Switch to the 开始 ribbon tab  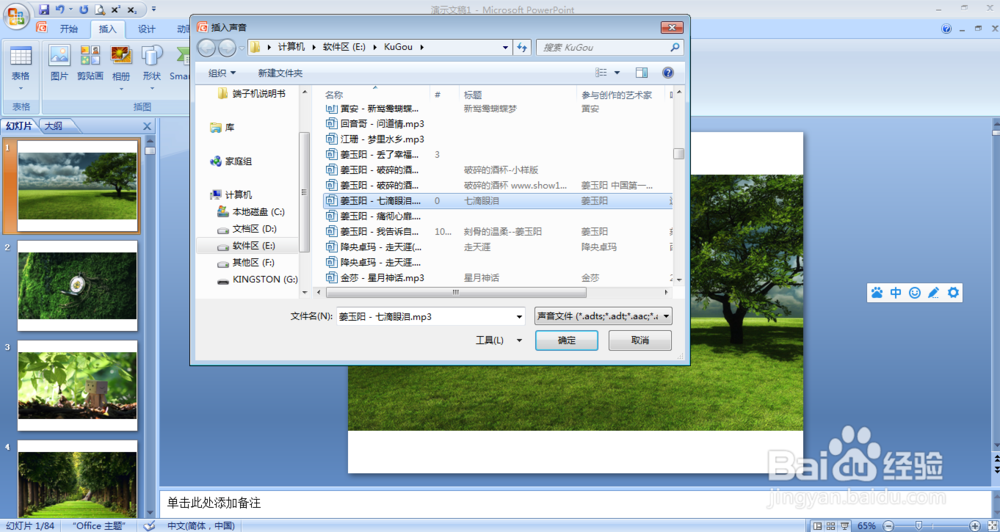coord(68,29)
